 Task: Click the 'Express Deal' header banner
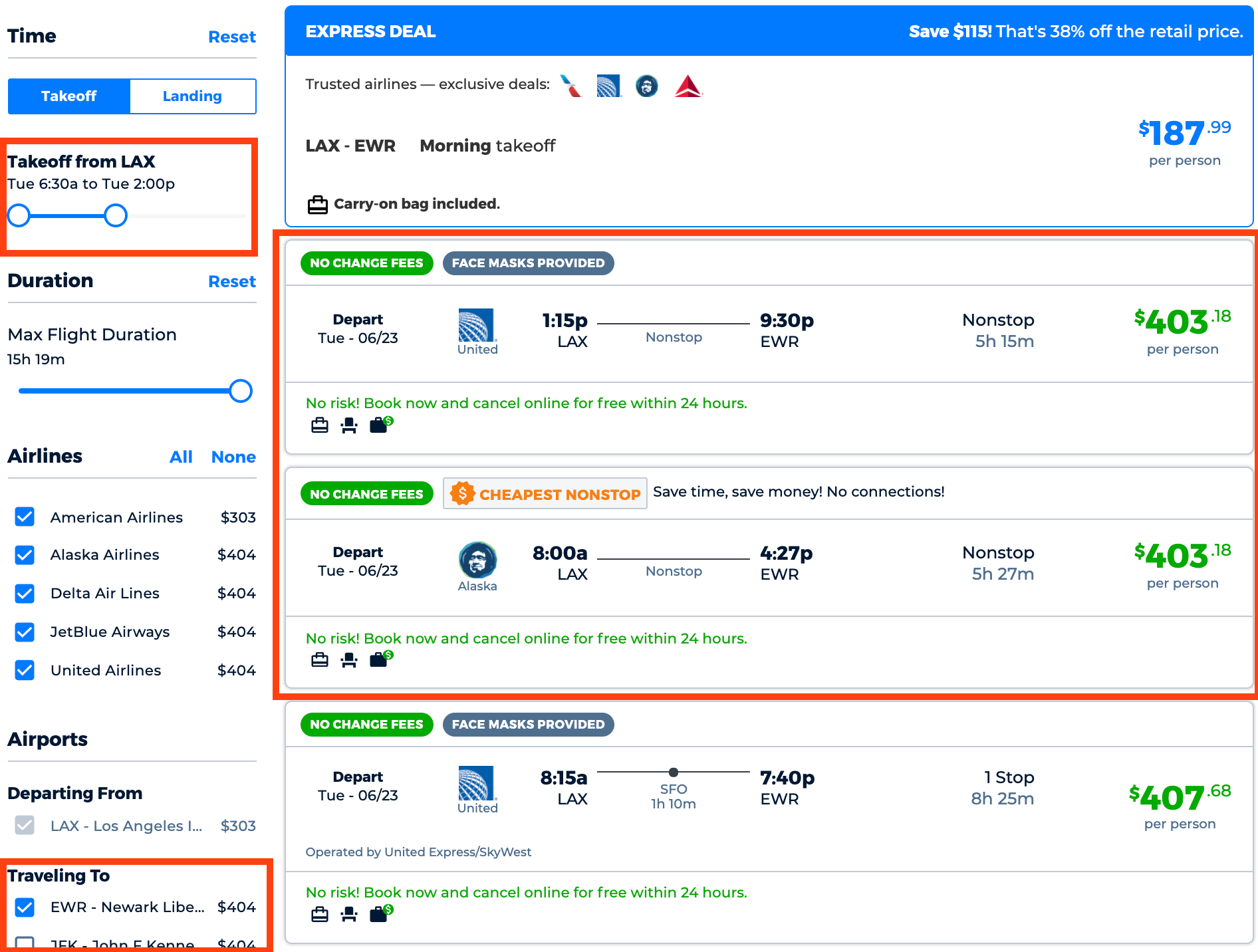click(769, 31)
